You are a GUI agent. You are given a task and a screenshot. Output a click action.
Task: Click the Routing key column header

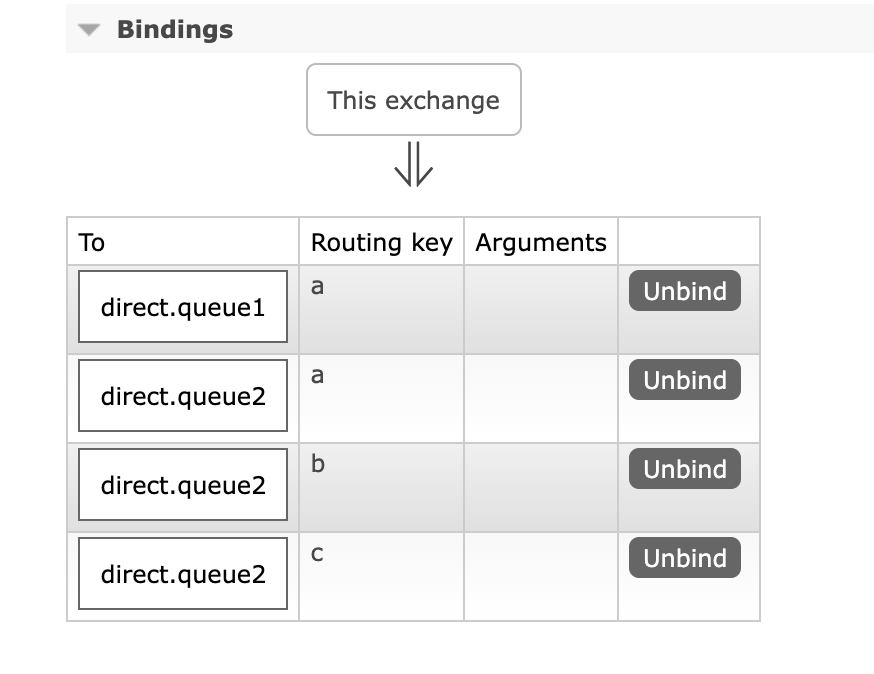(382, 242)
